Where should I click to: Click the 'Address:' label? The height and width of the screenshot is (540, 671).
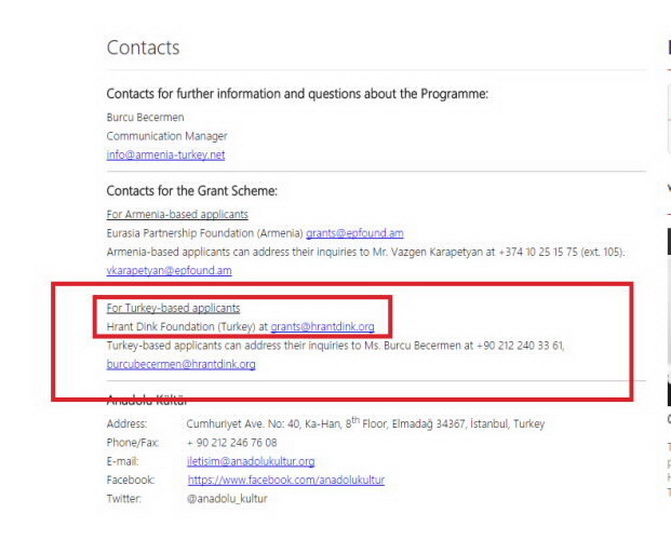click(127, 424)
